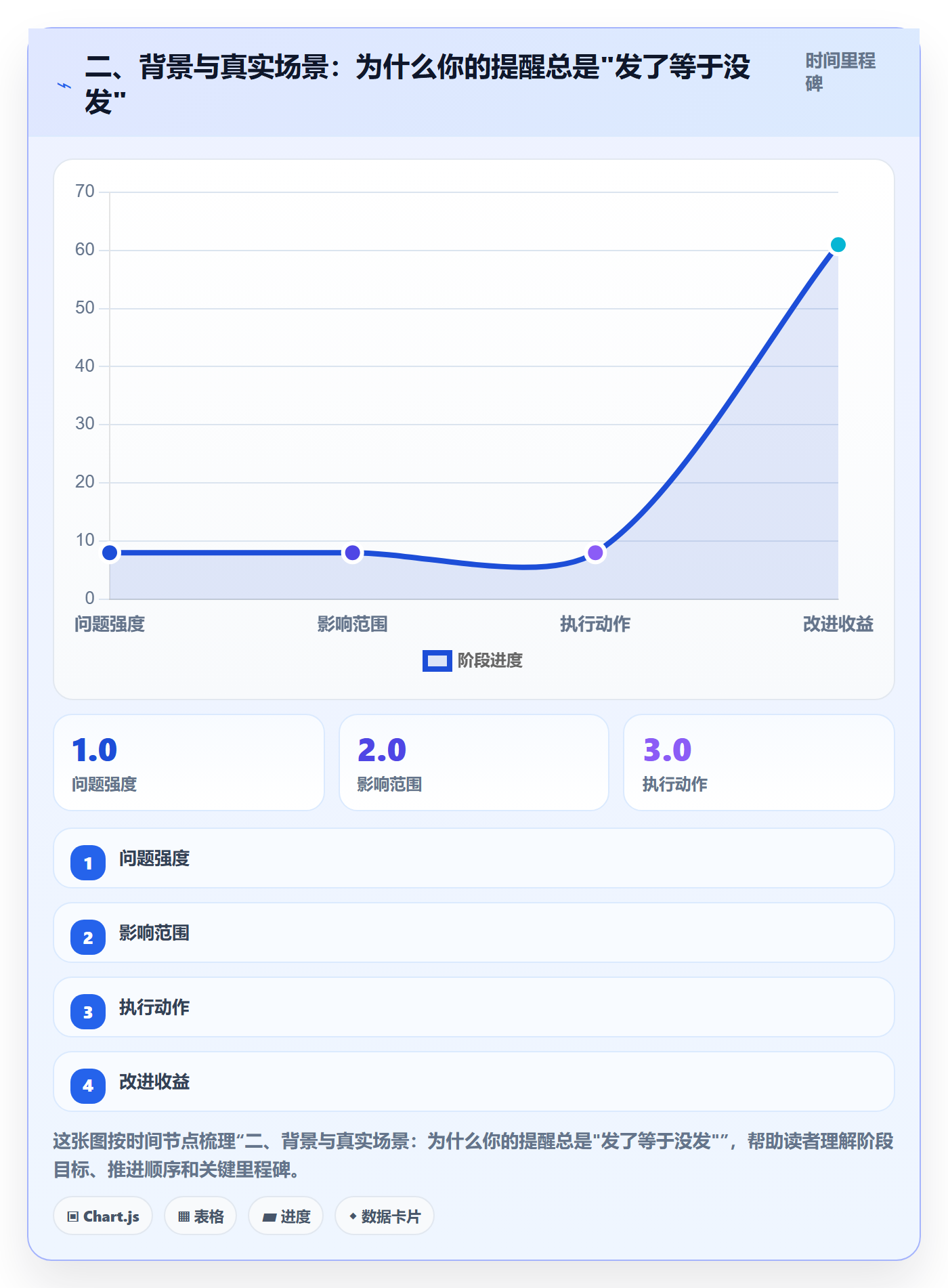948x1288 pixels.
Task: Click the 70 value on the y-axis
Action: click(85, 192)
